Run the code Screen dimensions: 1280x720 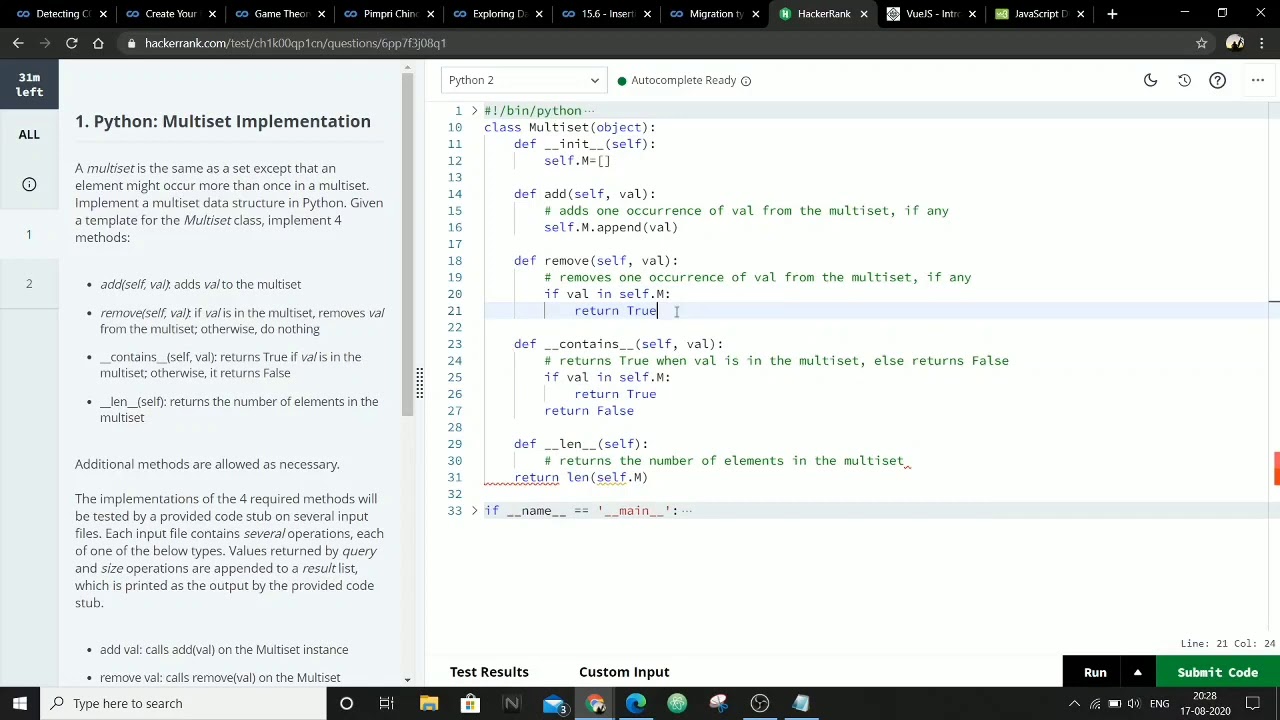tap(1095, 673)
